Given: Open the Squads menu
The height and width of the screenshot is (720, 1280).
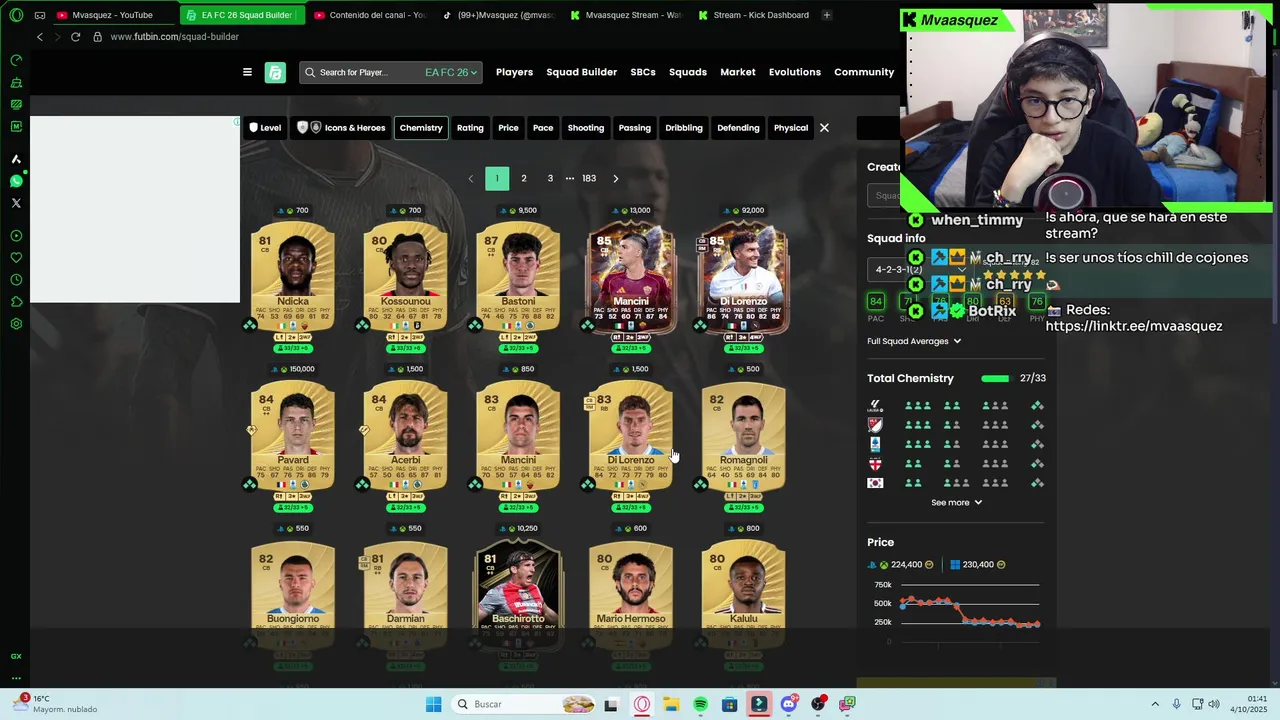Looking at the screenshot, I should tap(688, 72).
